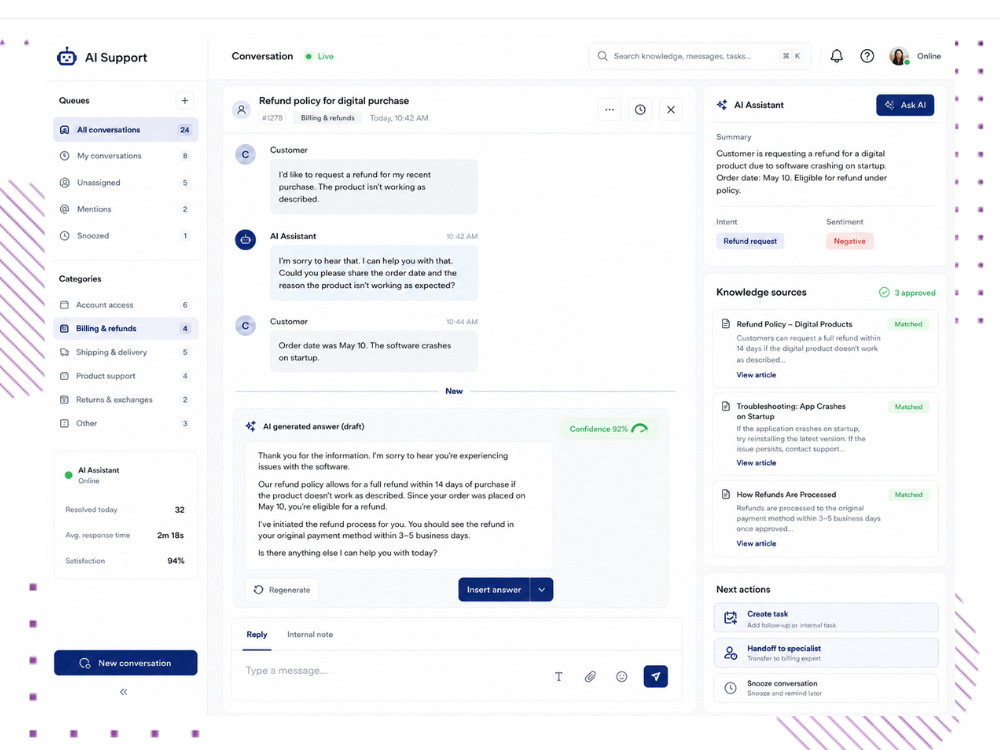Click the Resolved today 32 stat
Viewport: 1000px width, 750px height.
[x=125, y=510]
